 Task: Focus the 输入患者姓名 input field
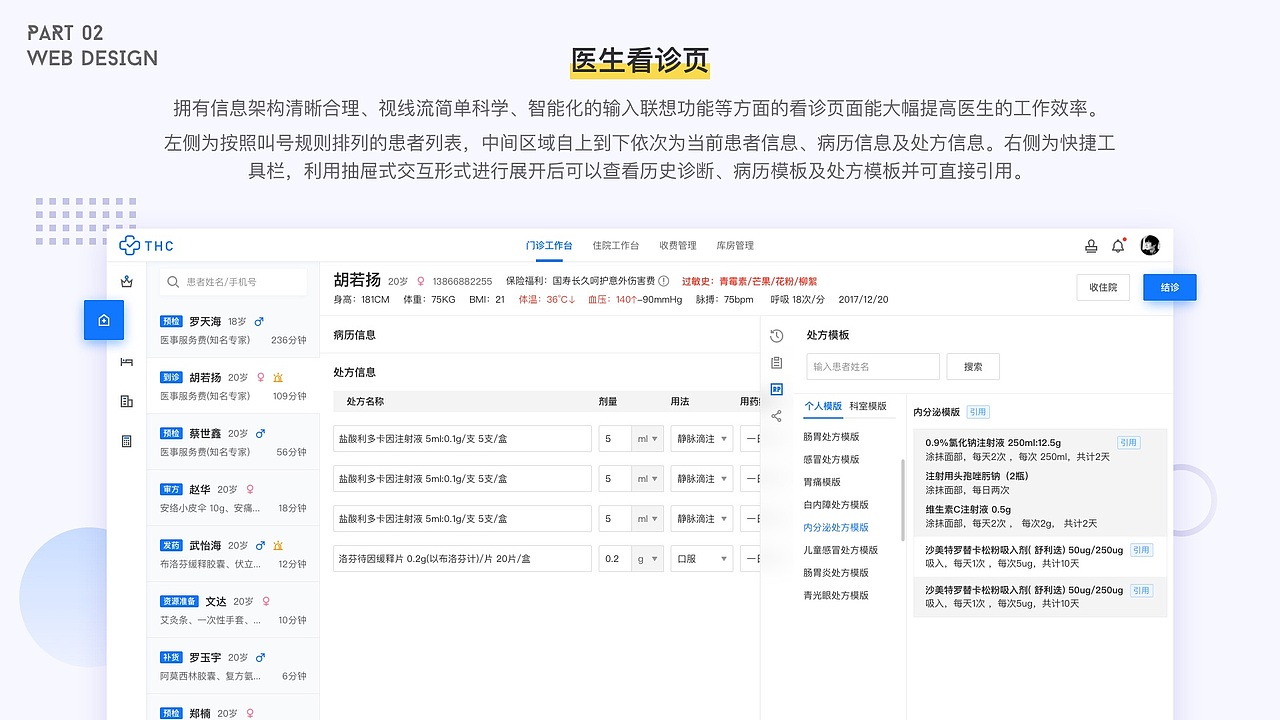[x=873, y=367]
